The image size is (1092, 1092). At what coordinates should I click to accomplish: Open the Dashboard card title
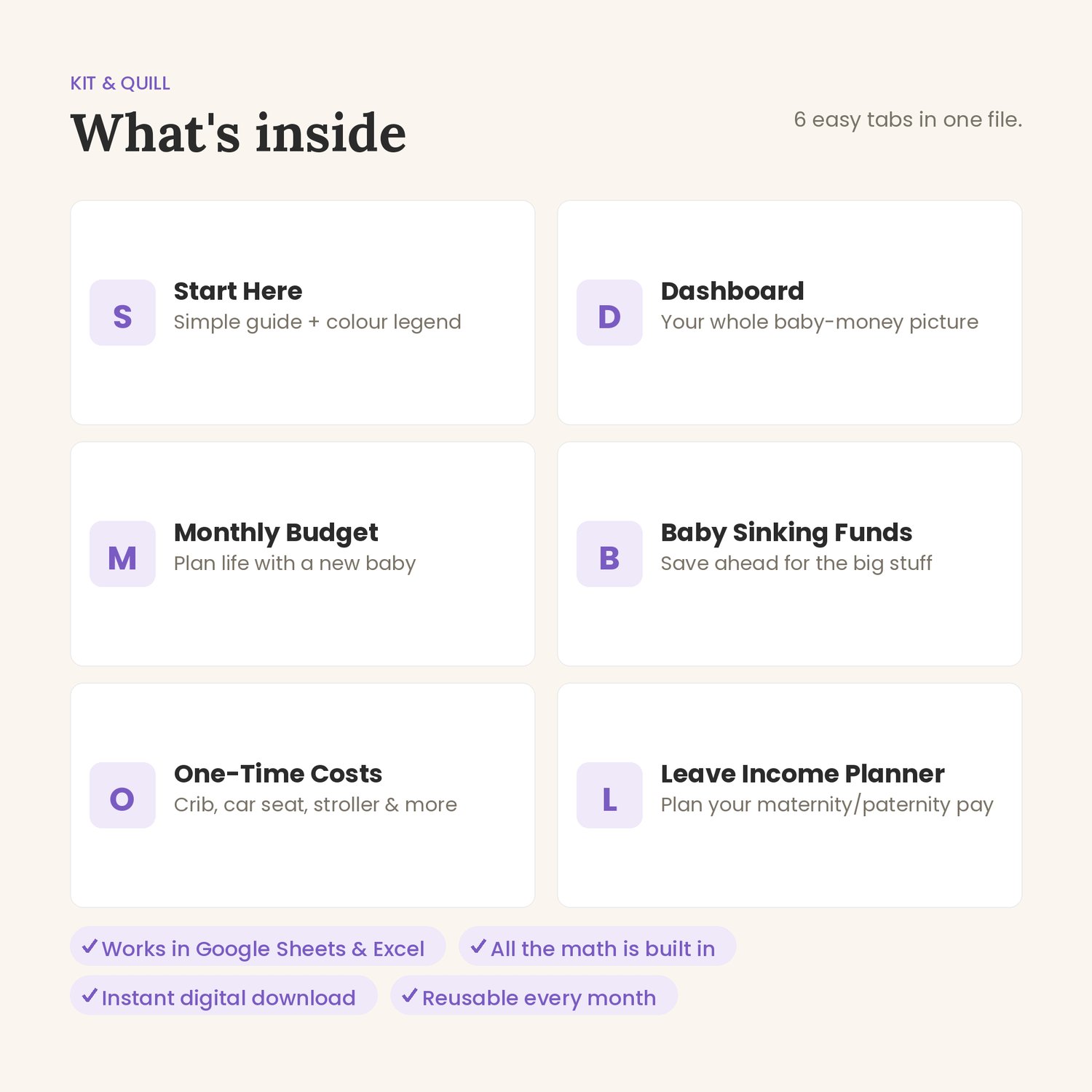pyautogui.click(x=732, y=291)
